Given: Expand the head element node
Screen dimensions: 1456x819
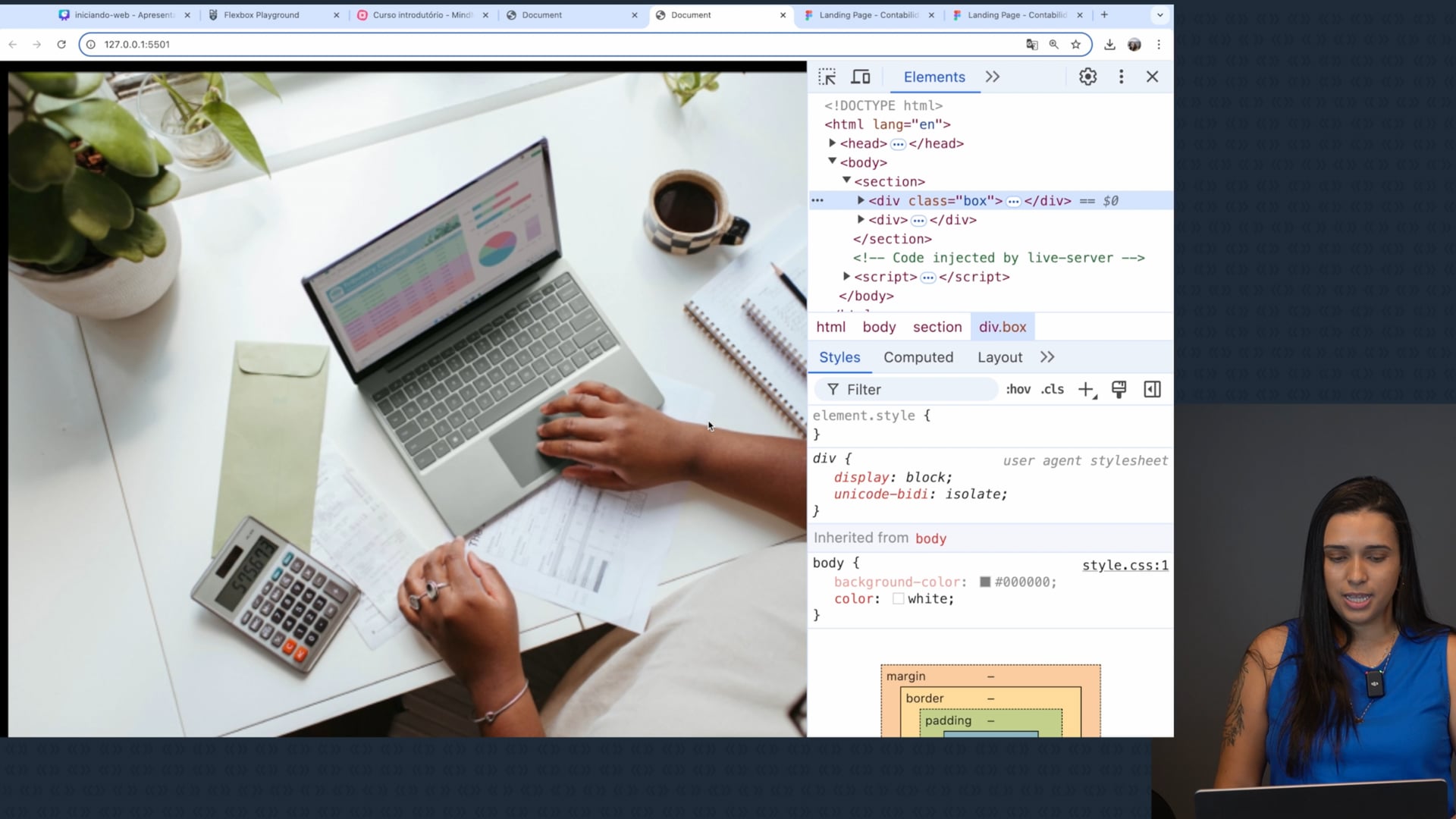Looking at the screenshot, I should (x=832, y=143).
